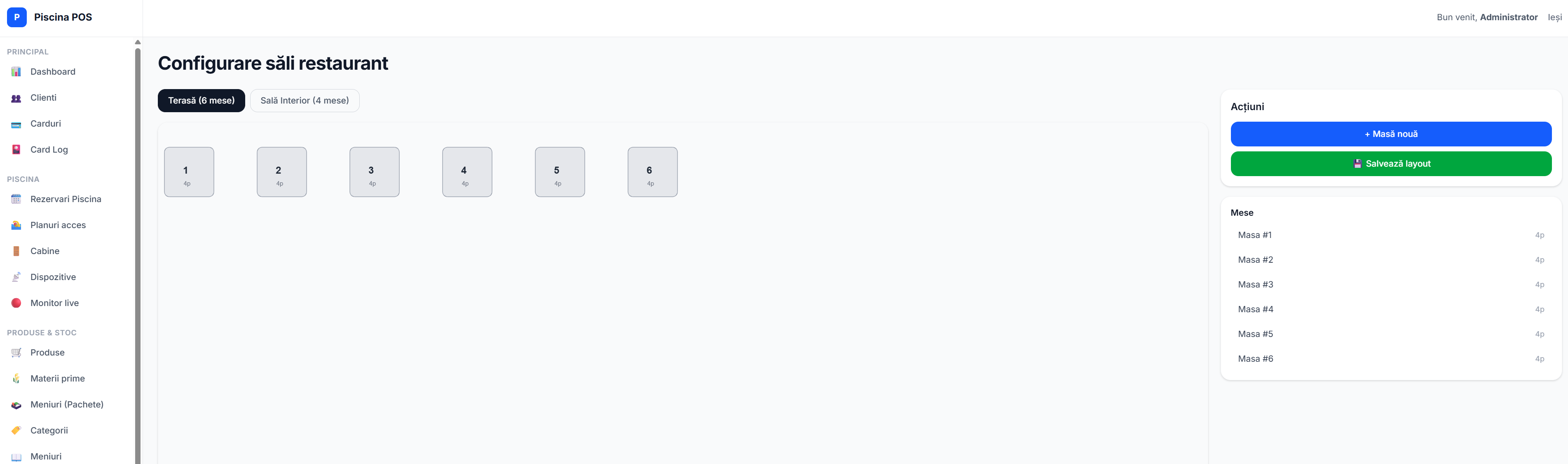Select table 6 on the floor layout
This screenshot has width=1568, height=464.
coord(652,172)
